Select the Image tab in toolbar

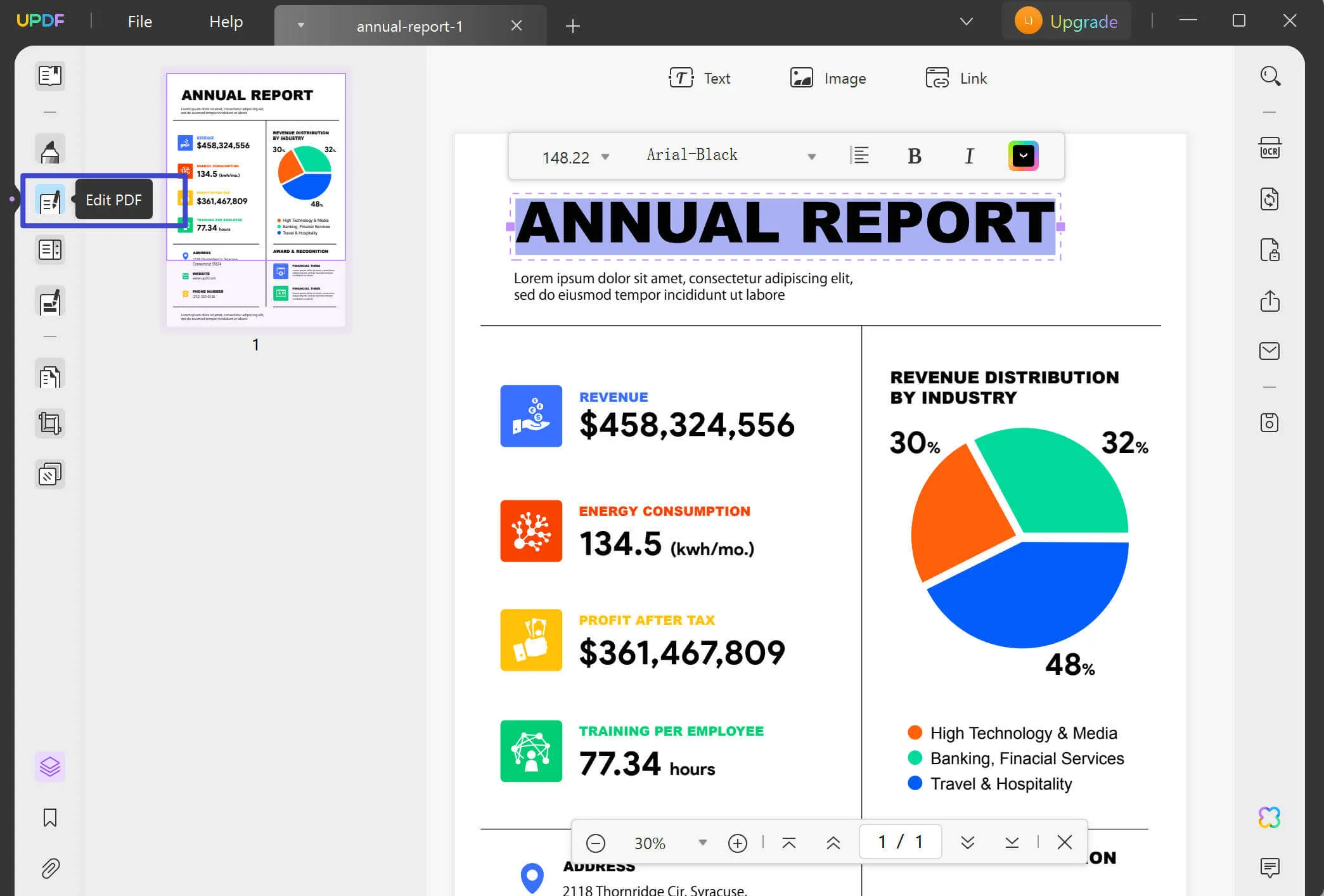[827, 78]
